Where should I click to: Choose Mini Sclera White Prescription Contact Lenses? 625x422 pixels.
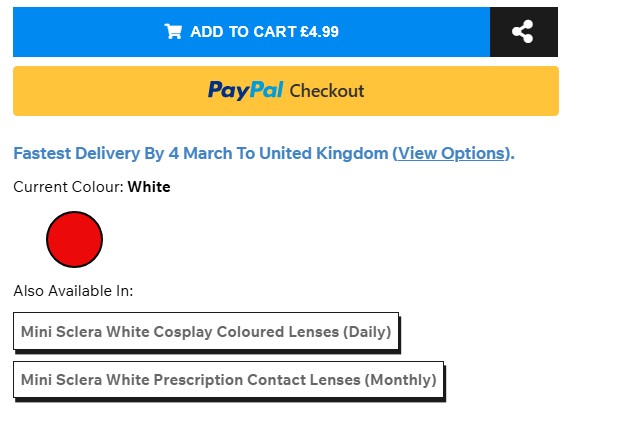228,380
